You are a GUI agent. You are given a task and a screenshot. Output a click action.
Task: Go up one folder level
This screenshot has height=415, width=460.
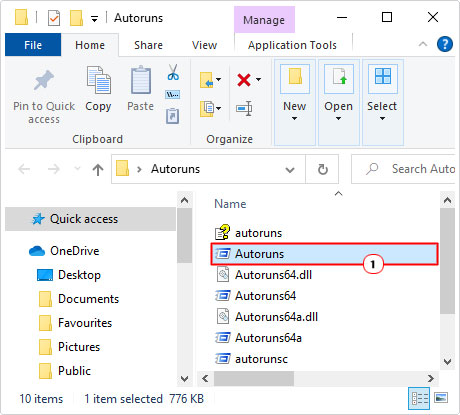coord(98,170)
